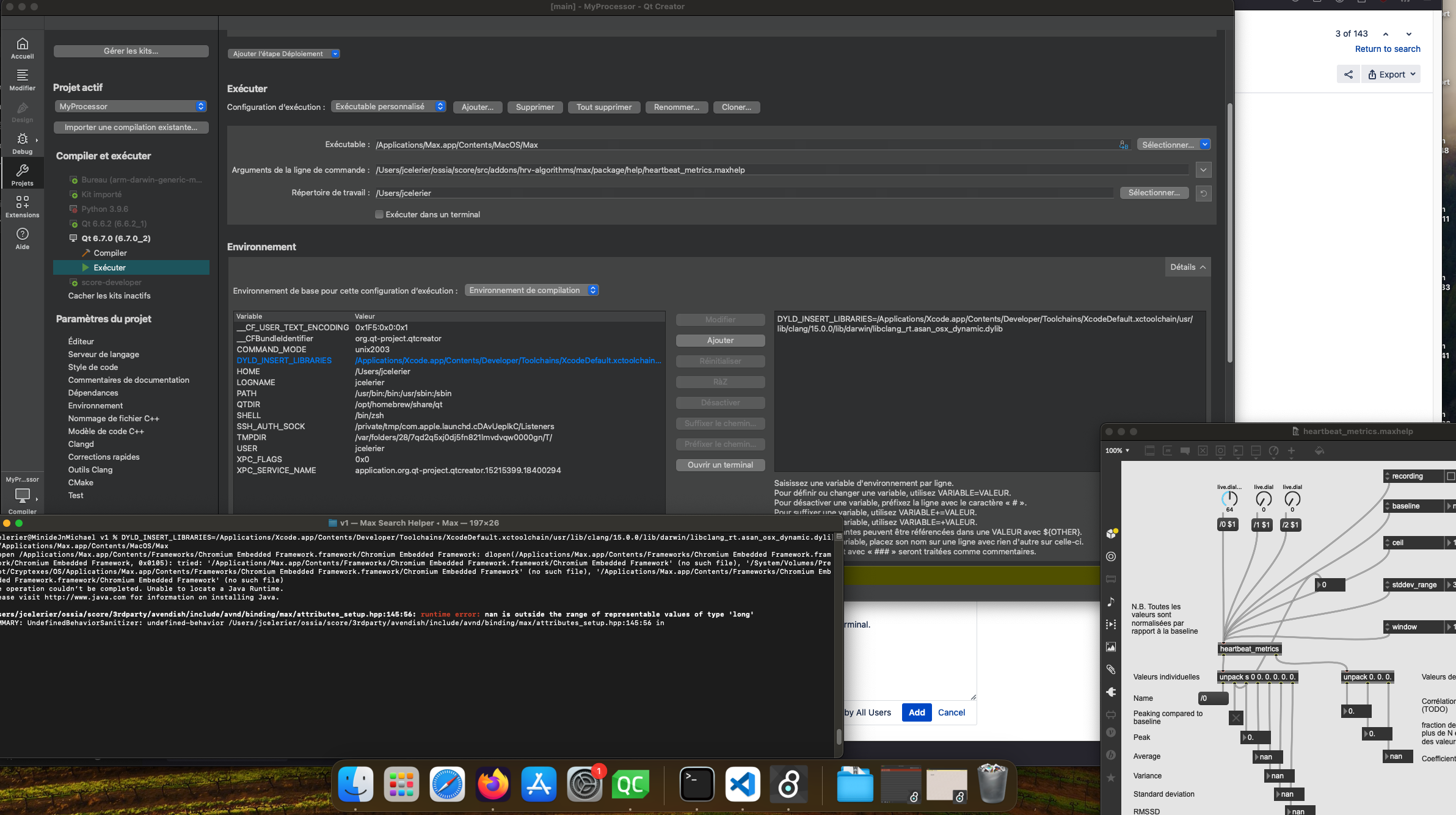
Task: Reset working directory with the undo icon
Action: [1203, 193]
